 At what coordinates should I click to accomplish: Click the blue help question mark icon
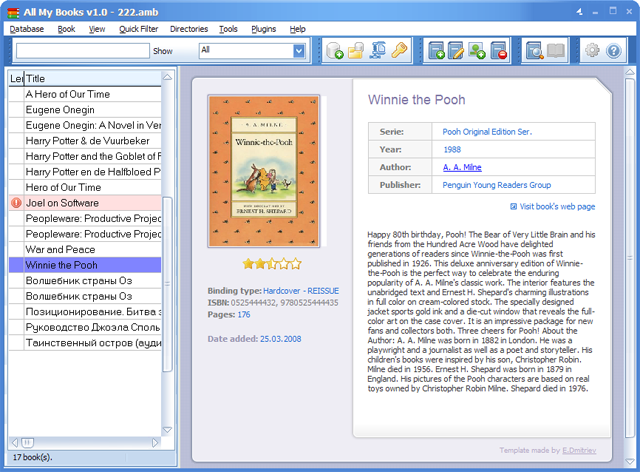tap(614, 50)
